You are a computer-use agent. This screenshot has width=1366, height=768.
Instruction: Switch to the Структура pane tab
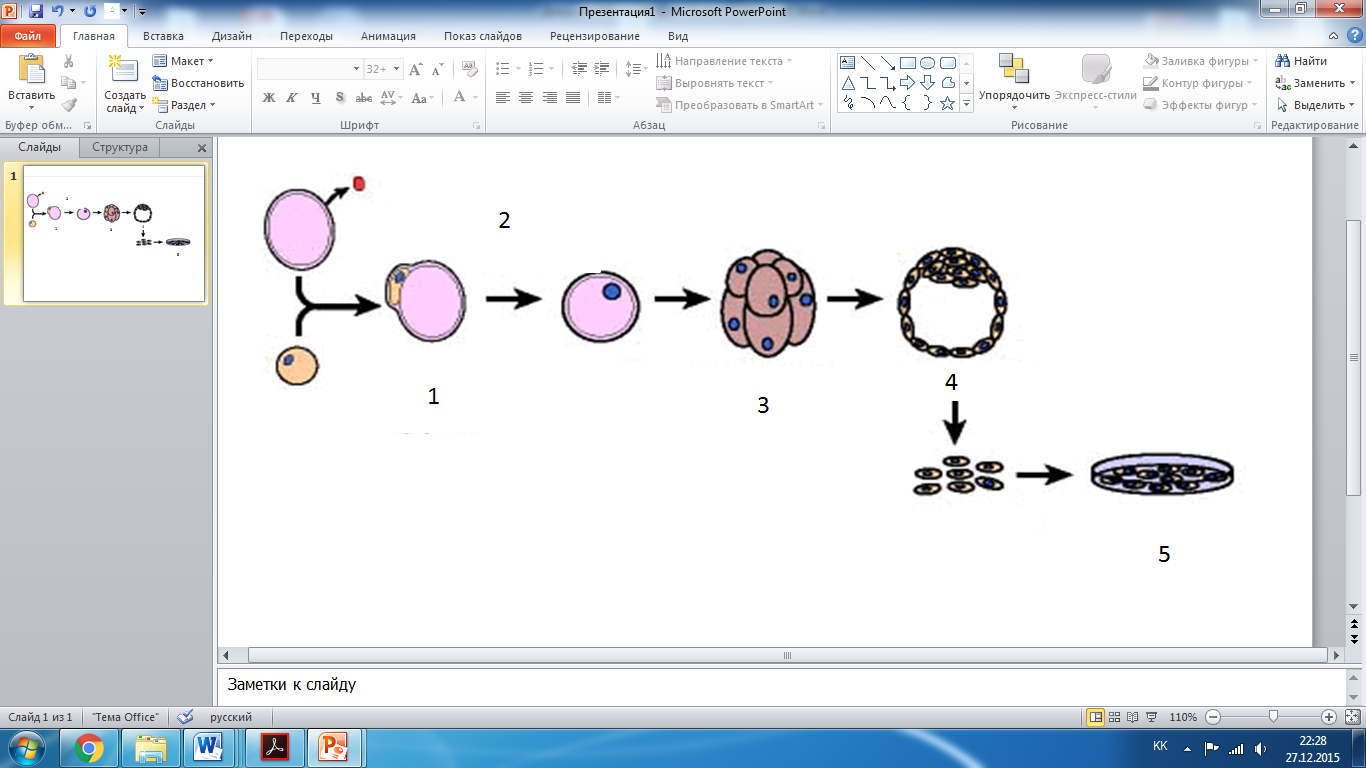coord(120,147)
